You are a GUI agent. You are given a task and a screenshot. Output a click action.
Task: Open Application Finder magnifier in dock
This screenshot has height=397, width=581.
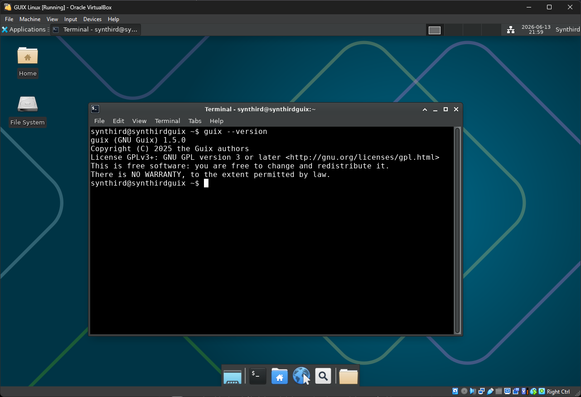323,376
